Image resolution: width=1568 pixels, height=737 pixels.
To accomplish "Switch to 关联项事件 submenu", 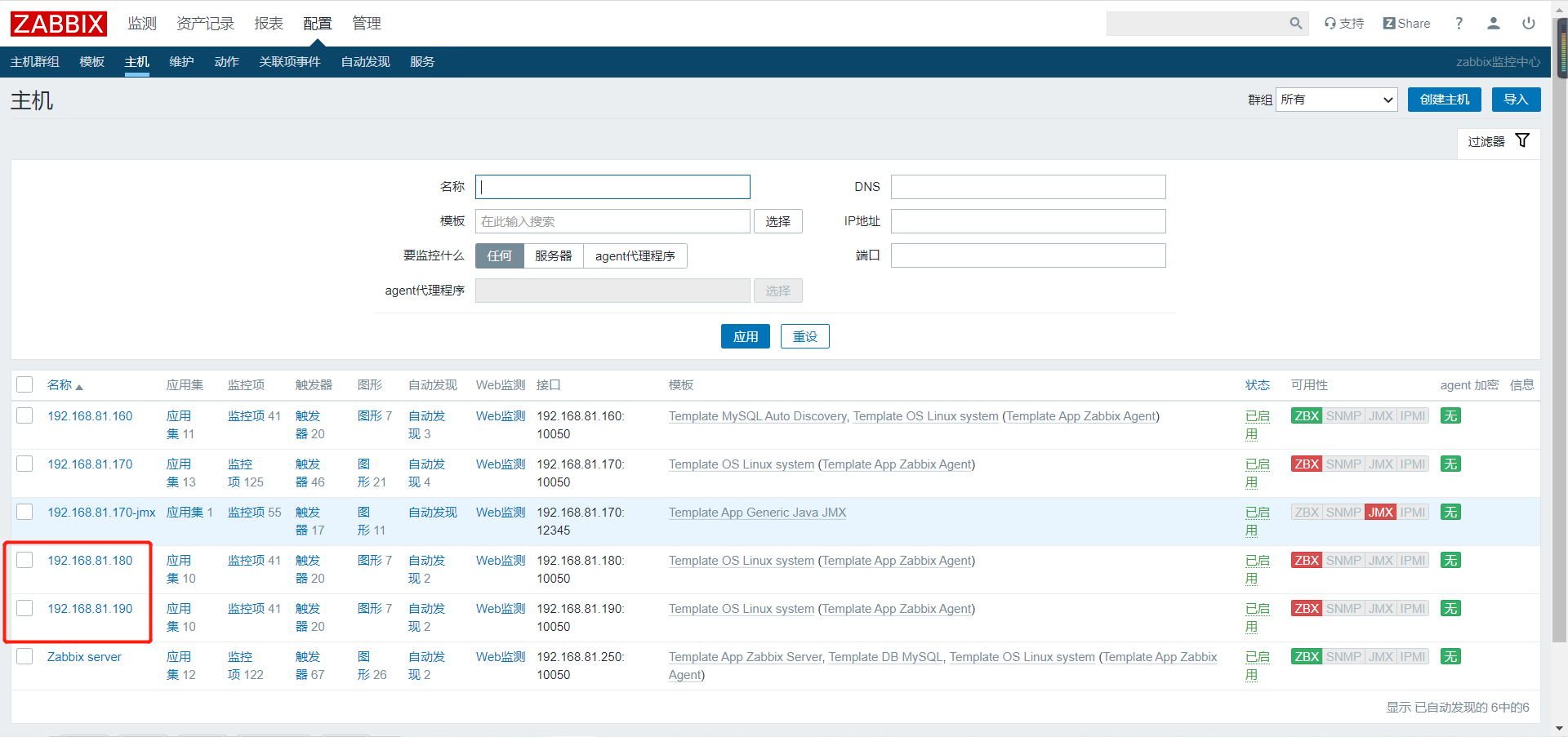I will (290, 62).
